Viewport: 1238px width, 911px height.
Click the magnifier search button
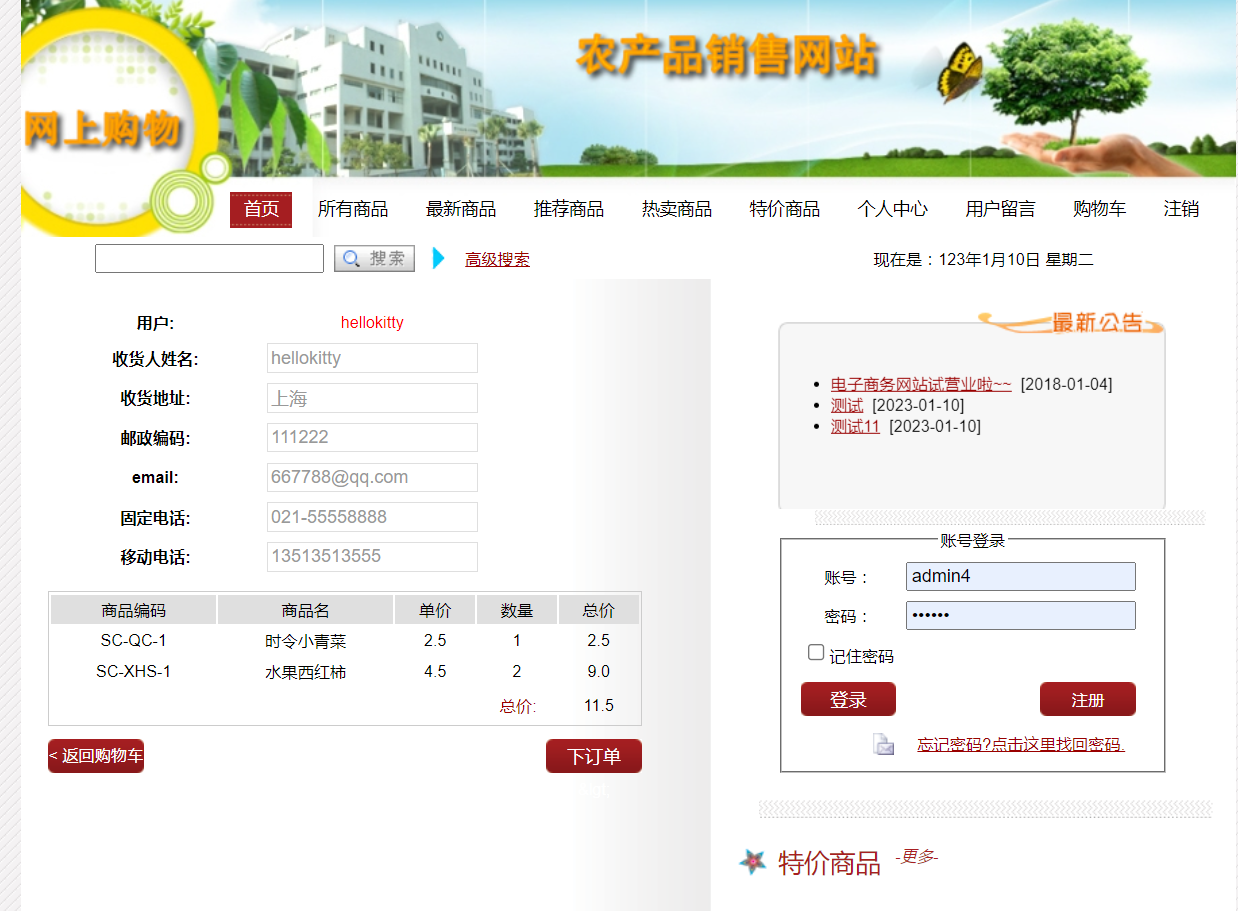point(374,259)
